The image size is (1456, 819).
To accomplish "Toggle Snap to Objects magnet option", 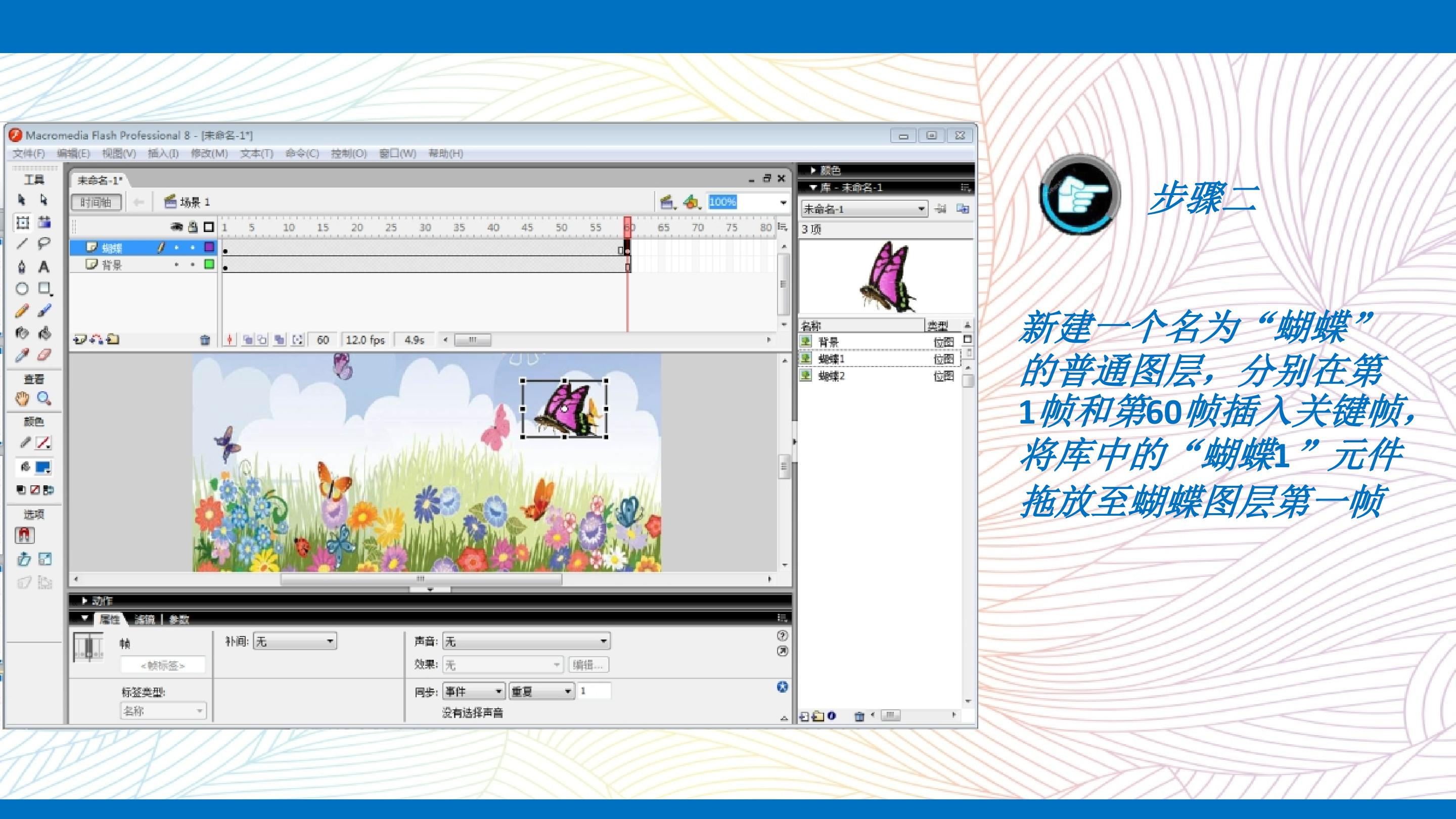I will [24, 535].
